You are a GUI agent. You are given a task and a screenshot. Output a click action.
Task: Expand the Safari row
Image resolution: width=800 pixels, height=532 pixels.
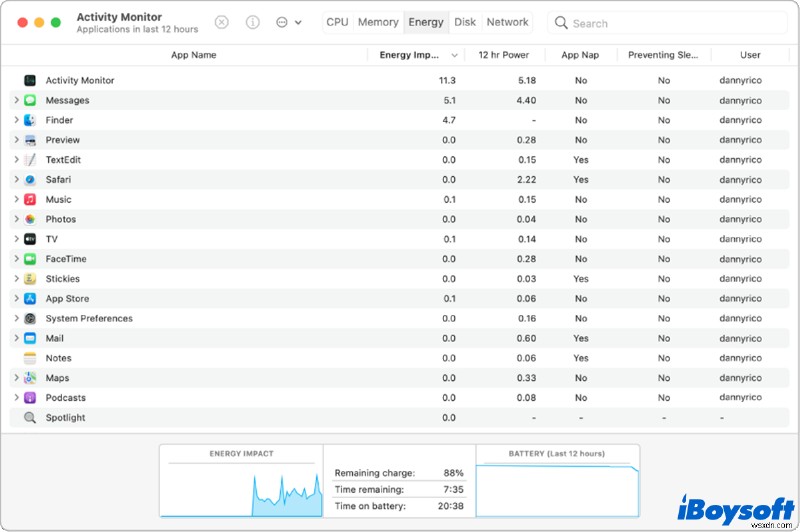tap(16, 180)
